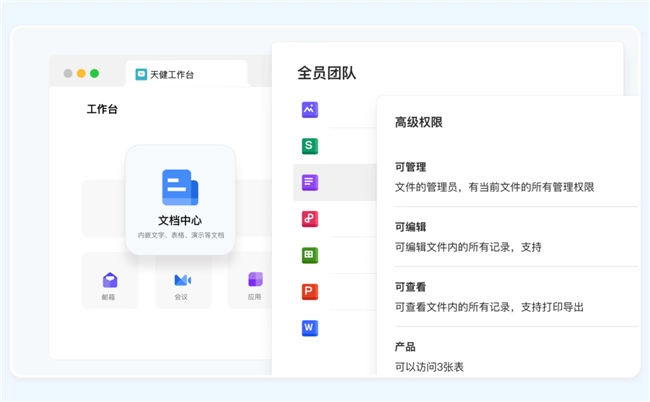Choose the 可管理 permission option
Screen dimensions: 650x402
click(x=413, y=167)
